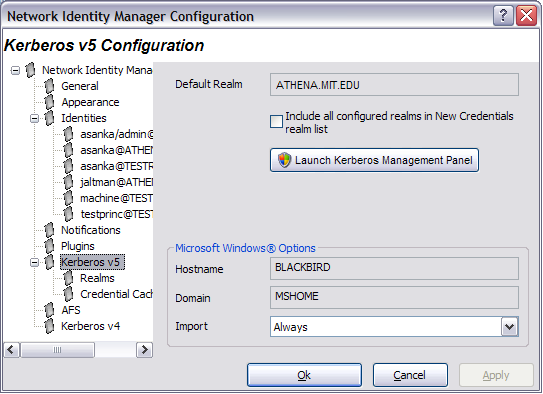Image resolution: width=543 pixels, height=394 pixels.
Task: Click the icon beside jaltman@ATHE identity
Action: pos(69,182)
